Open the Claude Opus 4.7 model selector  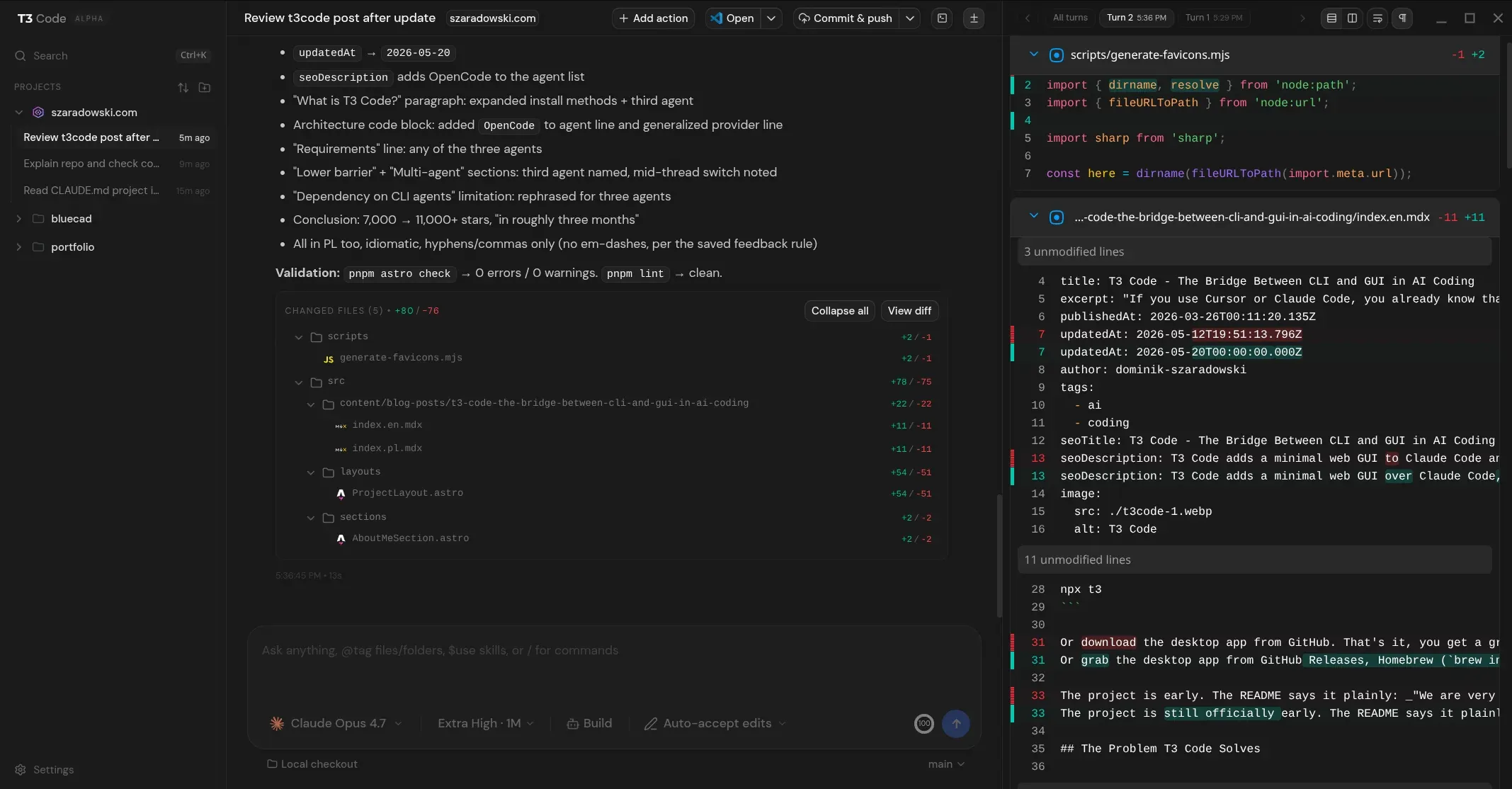pos(336,723)
